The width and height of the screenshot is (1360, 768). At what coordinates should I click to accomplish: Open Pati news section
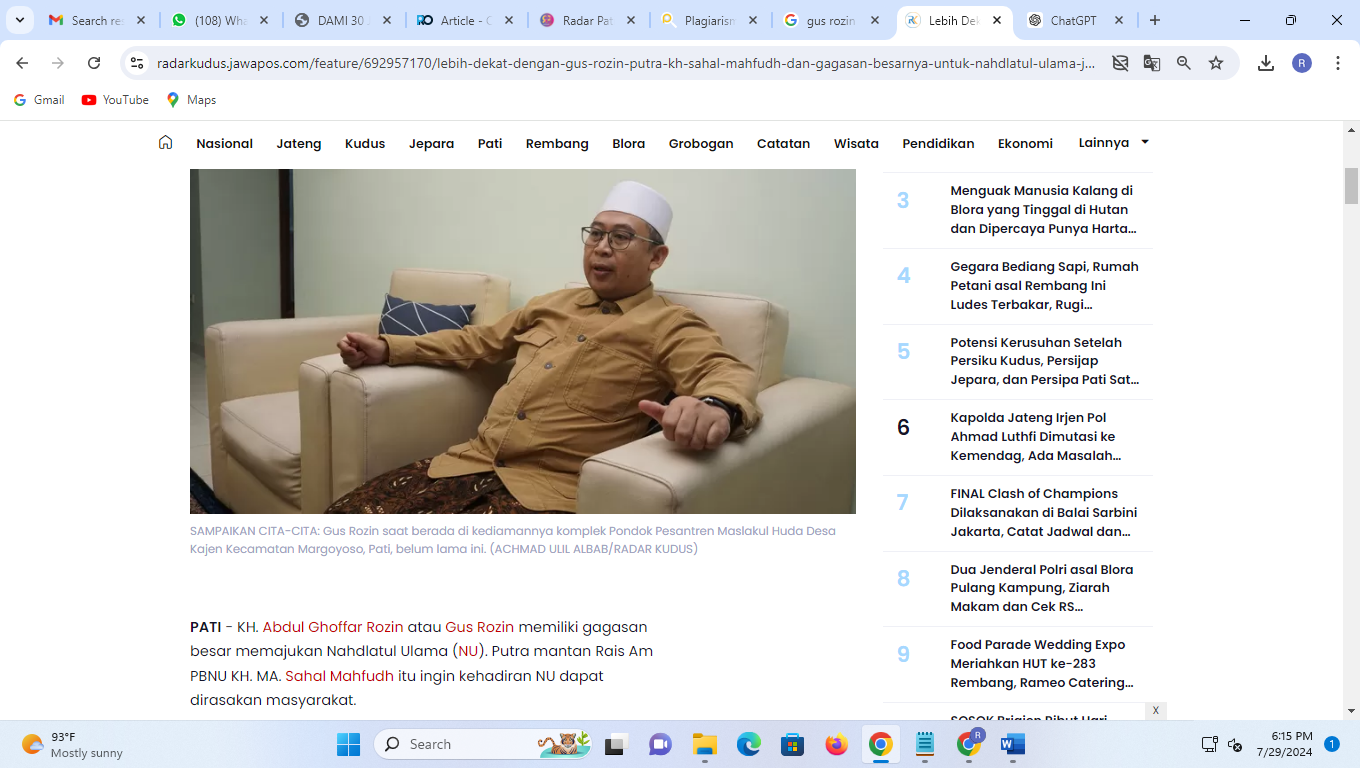(x=490, y=143)
